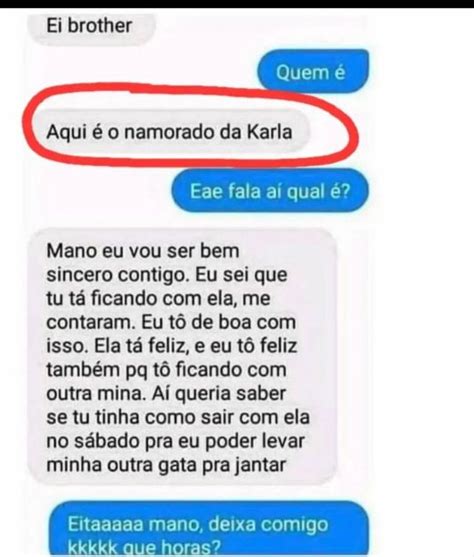Click the line 'no sábado pra eu poder levar'

[x=176, y=441]
